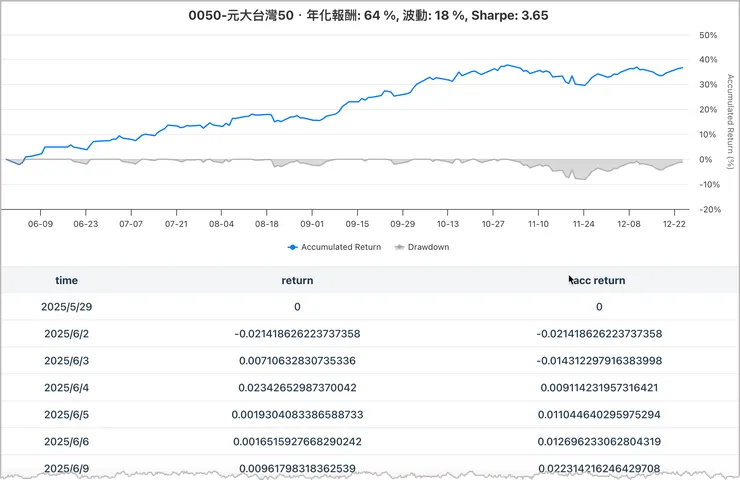Screen dimensions: 740x480
Task: Select the date cell 2025/6/4
Action: pyautogui.click(x=67, y=387)
